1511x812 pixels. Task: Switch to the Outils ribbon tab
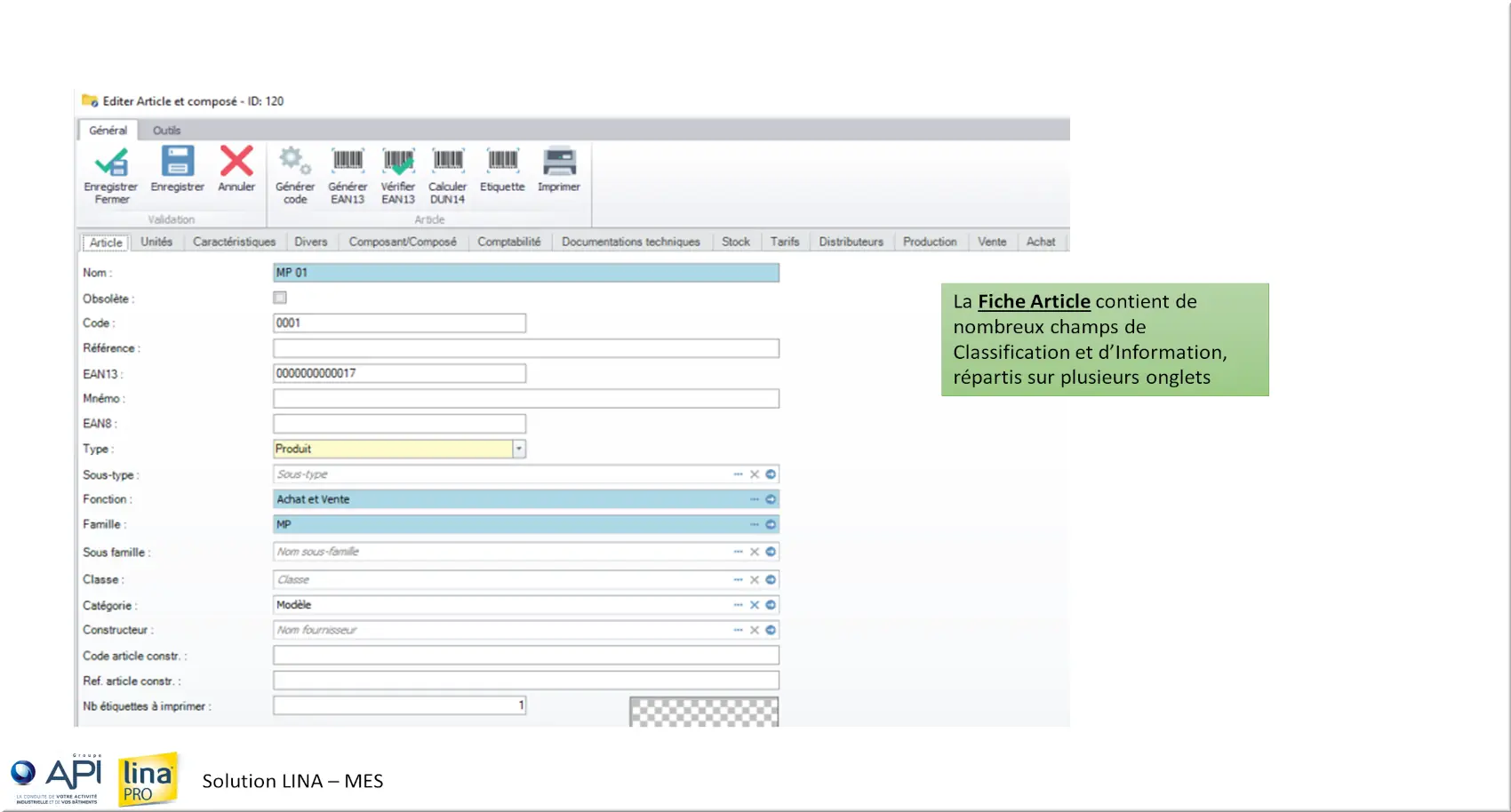click(x=166, y=131)
